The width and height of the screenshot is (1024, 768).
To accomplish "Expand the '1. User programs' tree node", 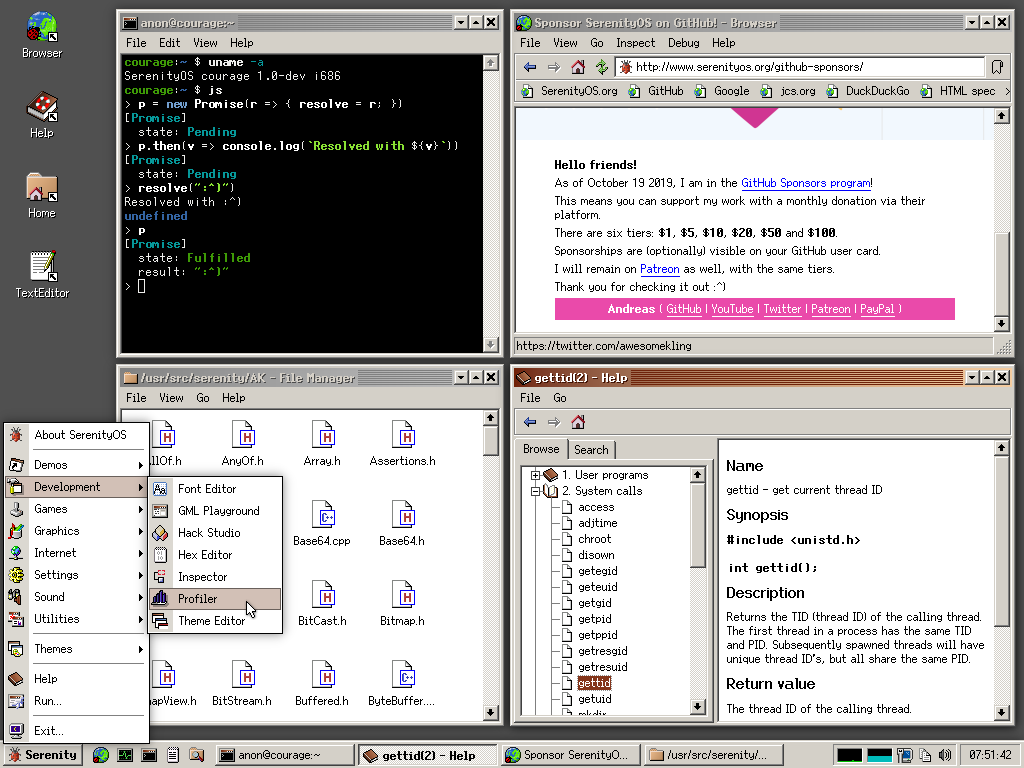I will tap(536, 475).
